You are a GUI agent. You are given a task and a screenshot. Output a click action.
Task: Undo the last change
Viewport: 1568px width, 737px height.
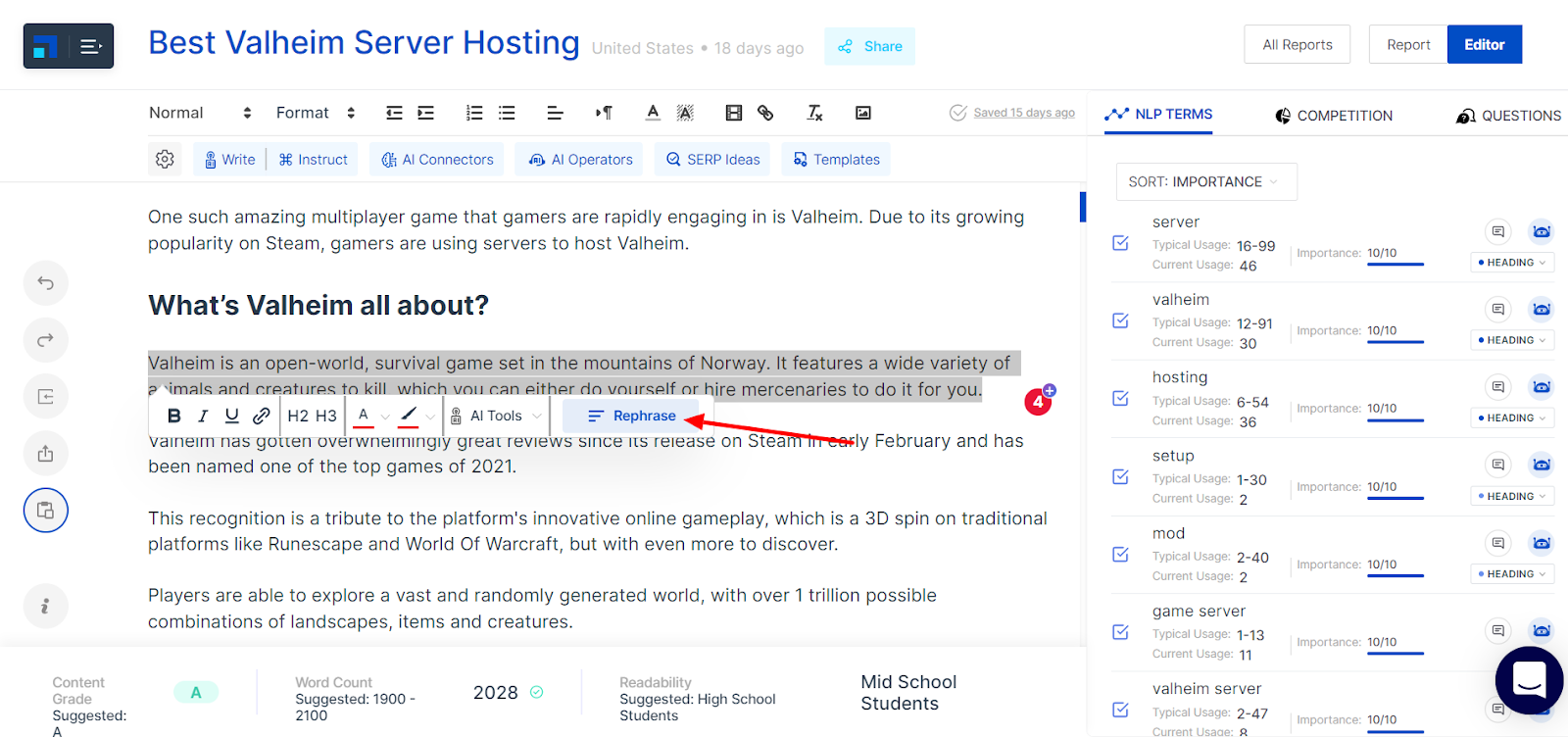(46, 283)
